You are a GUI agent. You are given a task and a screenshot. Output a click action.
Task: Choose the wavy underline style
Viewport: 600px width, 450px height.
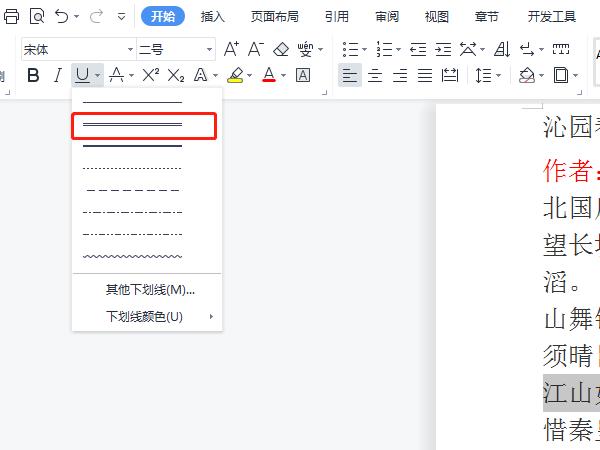132,256
